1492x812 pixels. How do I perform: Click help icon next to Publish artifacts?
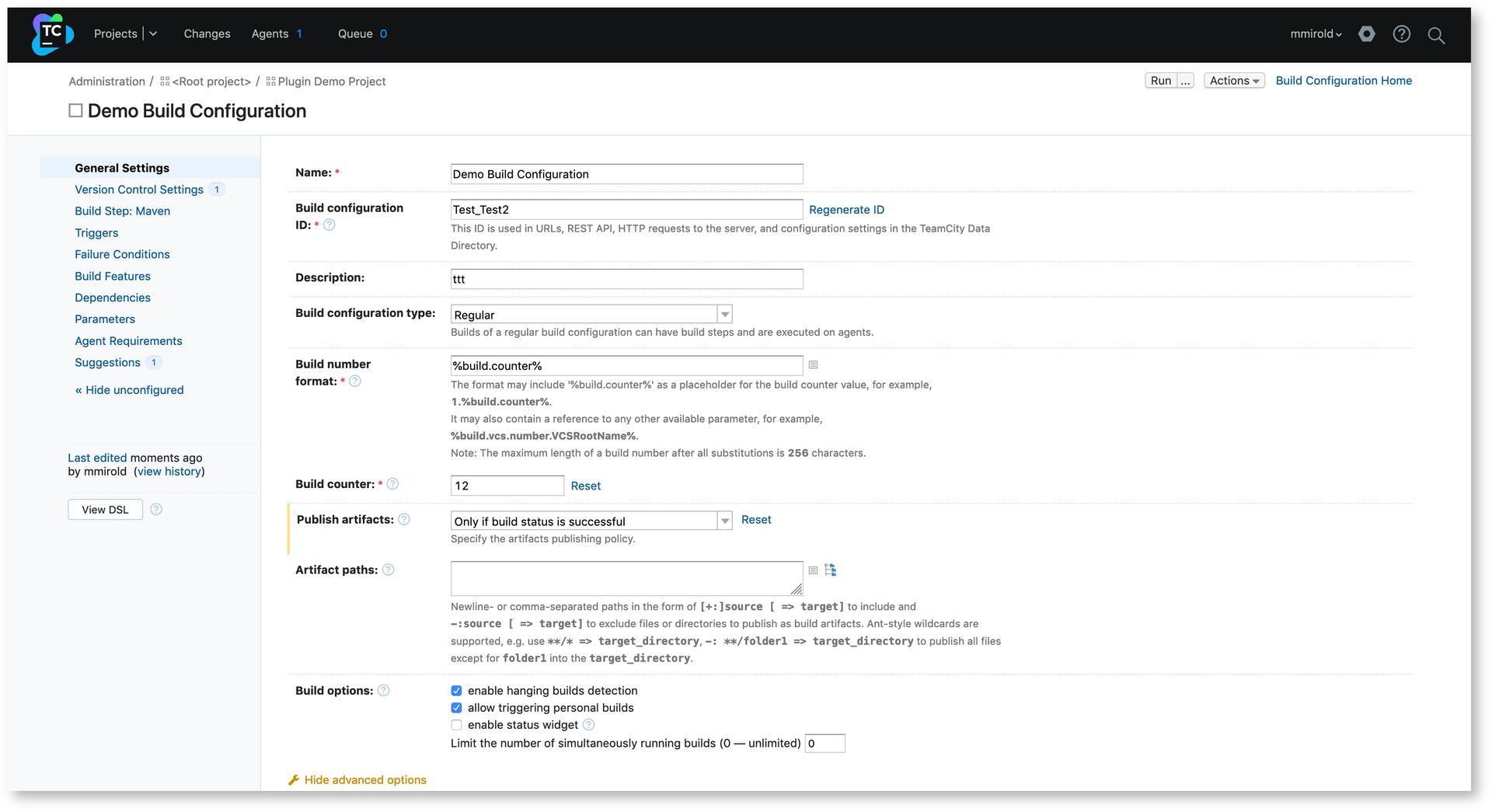pyautogui.click(x=404, y=520)
